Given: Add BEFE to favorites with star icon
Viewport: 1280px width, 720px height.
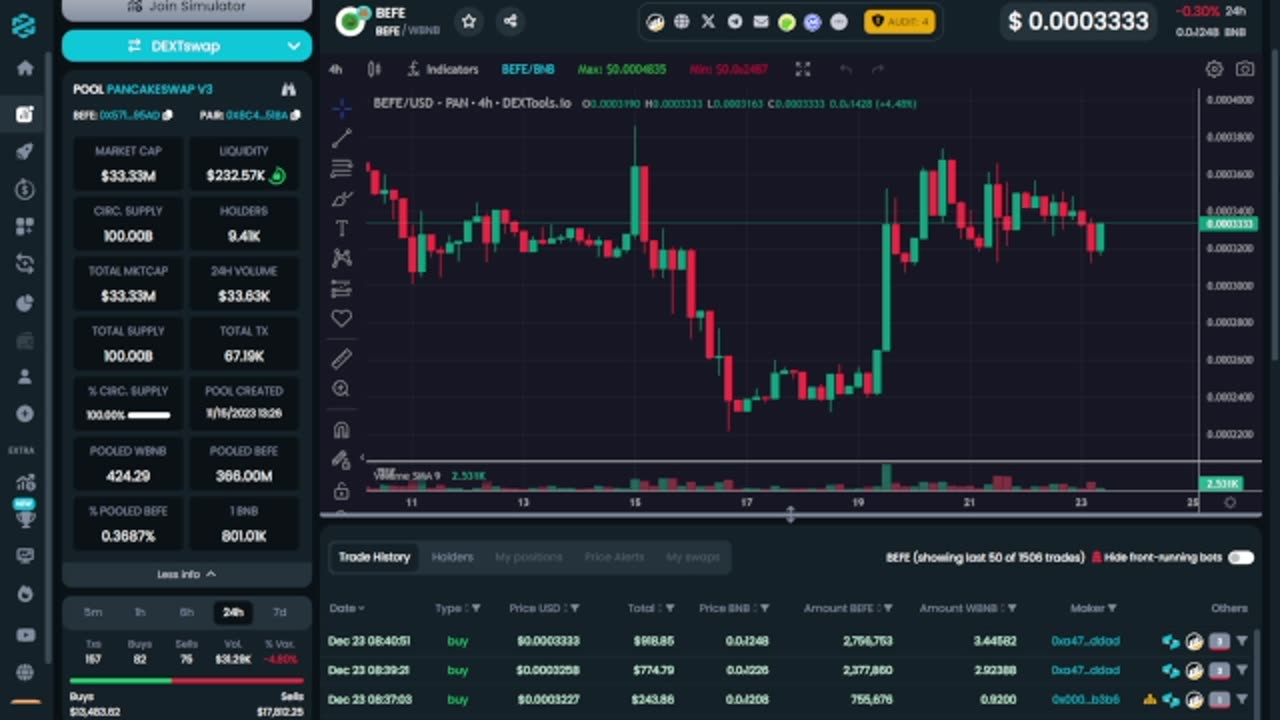Looking at the screenshot, I should [x=468, y=21].
